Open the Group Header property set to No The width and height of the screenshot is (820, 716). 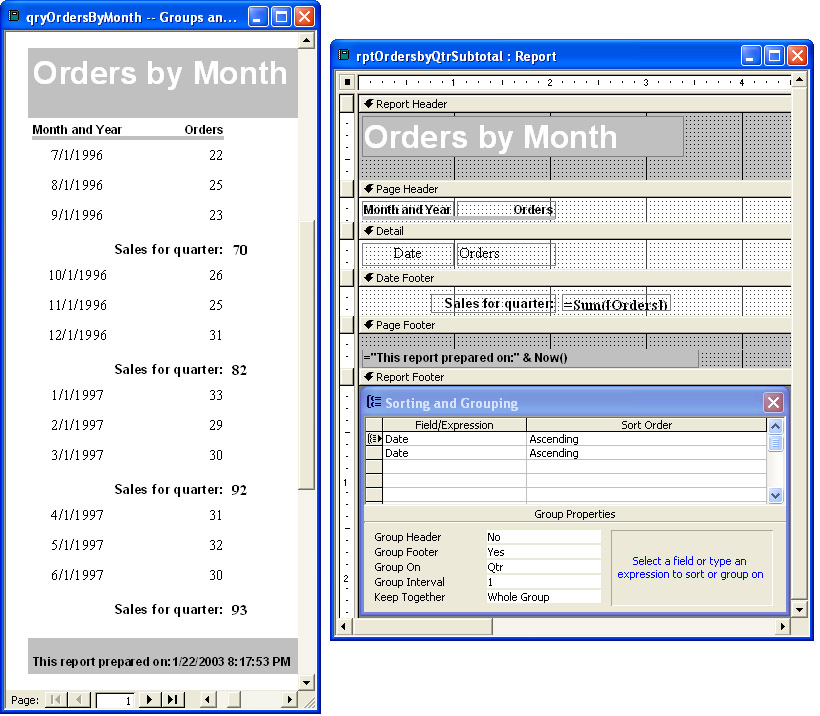click(x=542, y=537)
